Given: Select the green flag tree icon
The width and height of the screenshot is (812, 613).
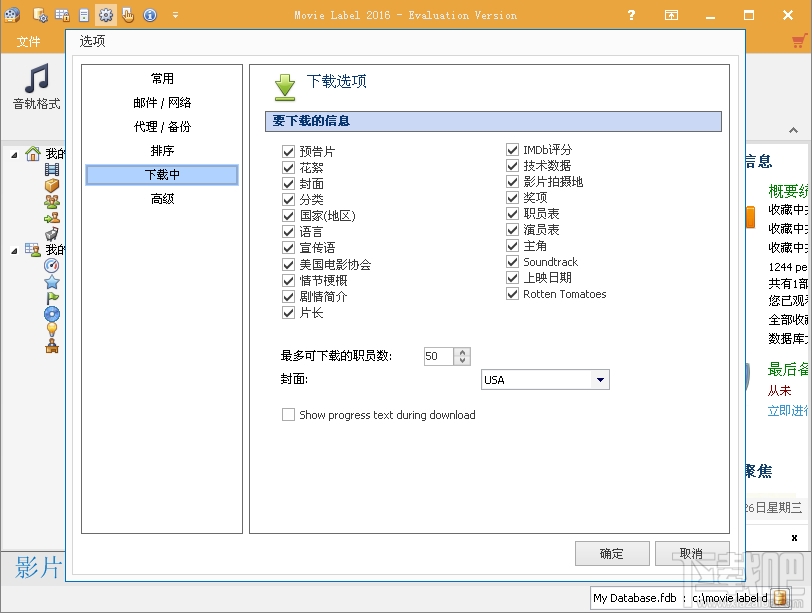Looking at the screenshot, I should (x=52, y=298).
